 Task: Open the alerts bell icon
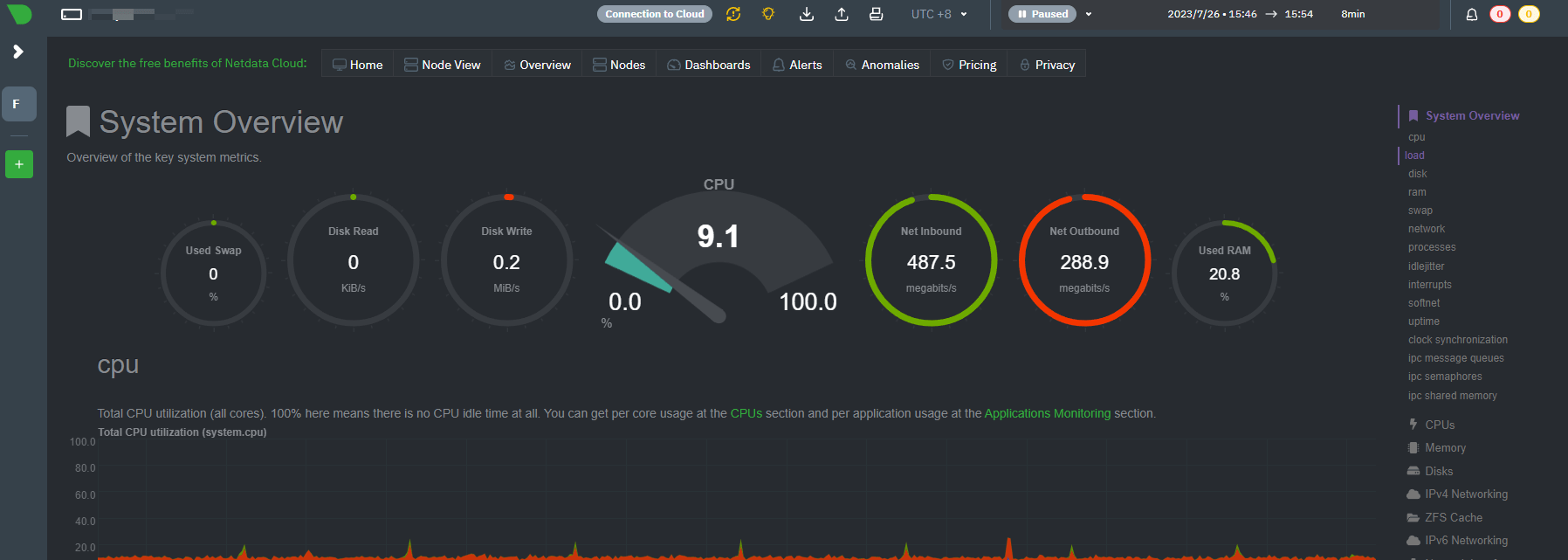1471,14
